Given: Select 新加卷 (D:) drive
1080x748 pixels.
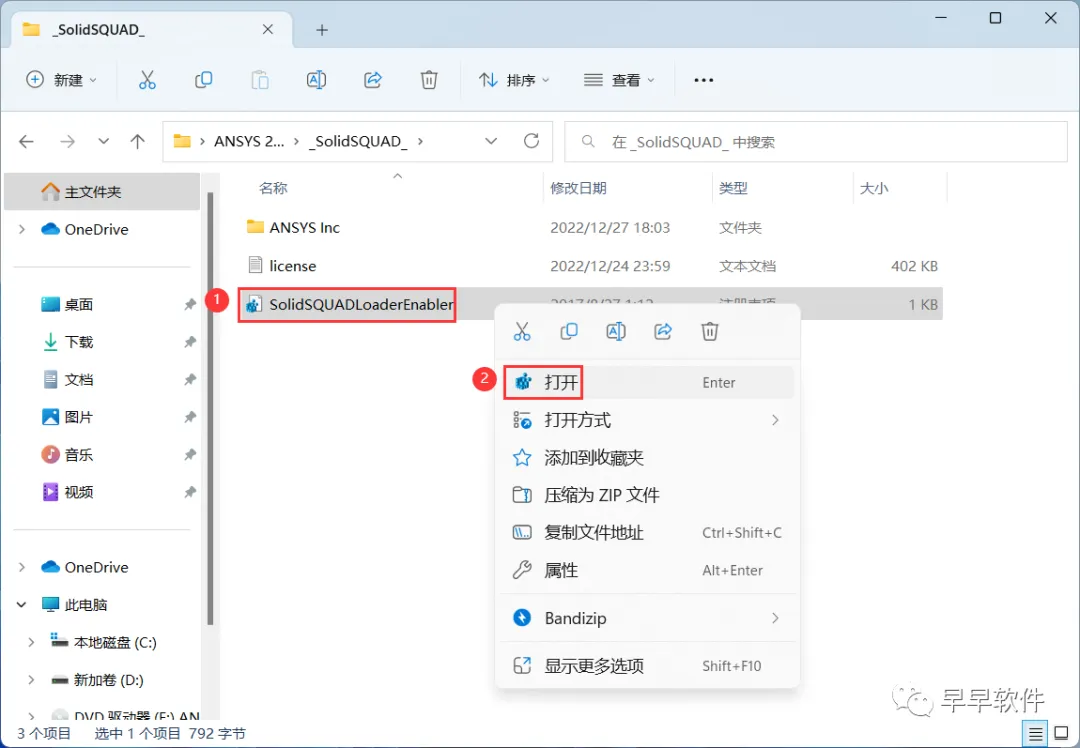Looking at the screenshot, I should [x=108, y=680].
